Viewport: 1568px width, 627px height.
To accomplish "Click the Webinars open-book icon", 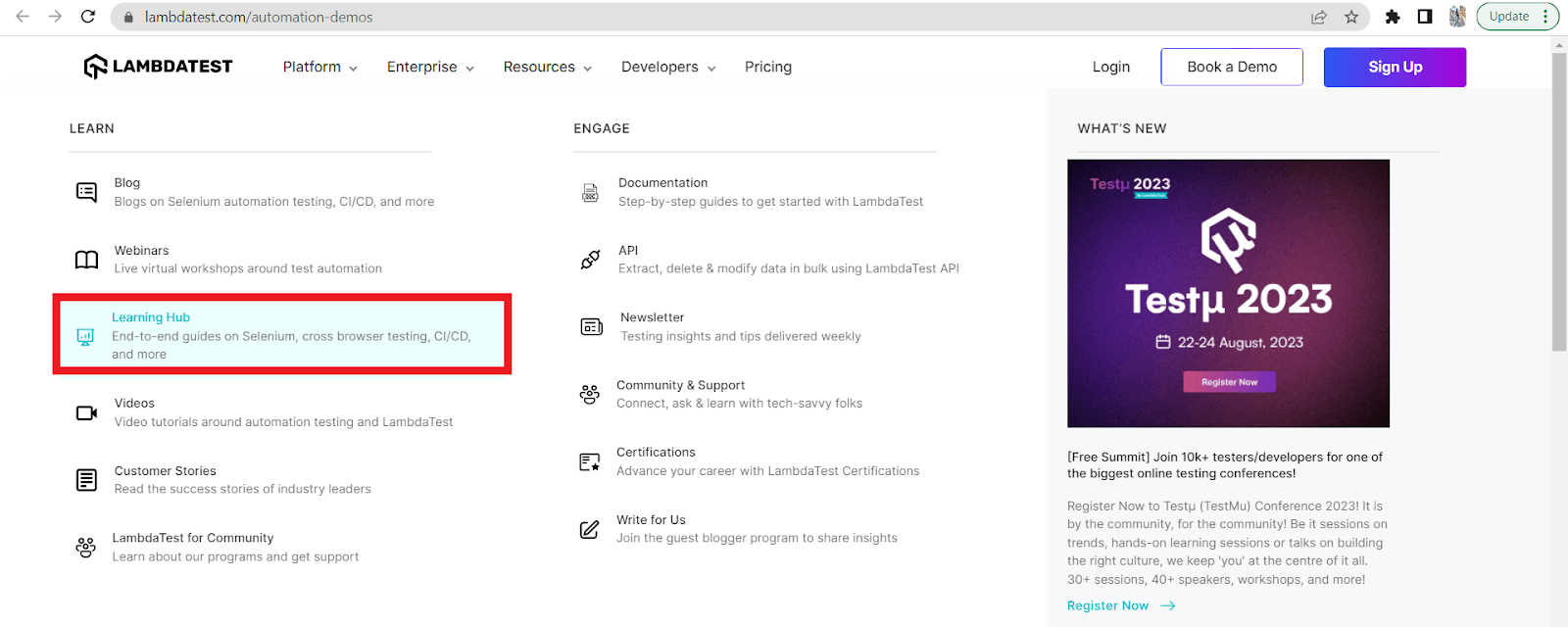I will tap(86, 260).
